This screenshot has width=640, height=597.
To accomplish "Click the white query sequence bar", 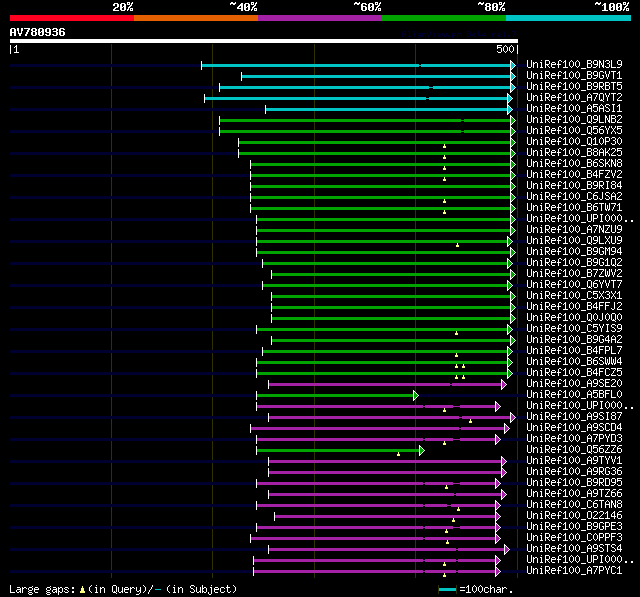I will tap(264, 41).
